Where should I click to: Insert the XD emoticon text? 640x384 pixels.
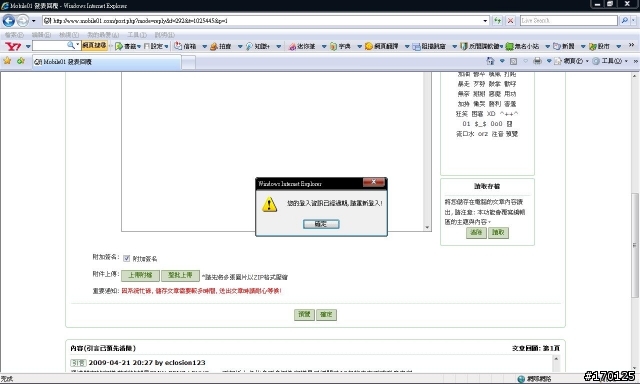click(491, 113)
